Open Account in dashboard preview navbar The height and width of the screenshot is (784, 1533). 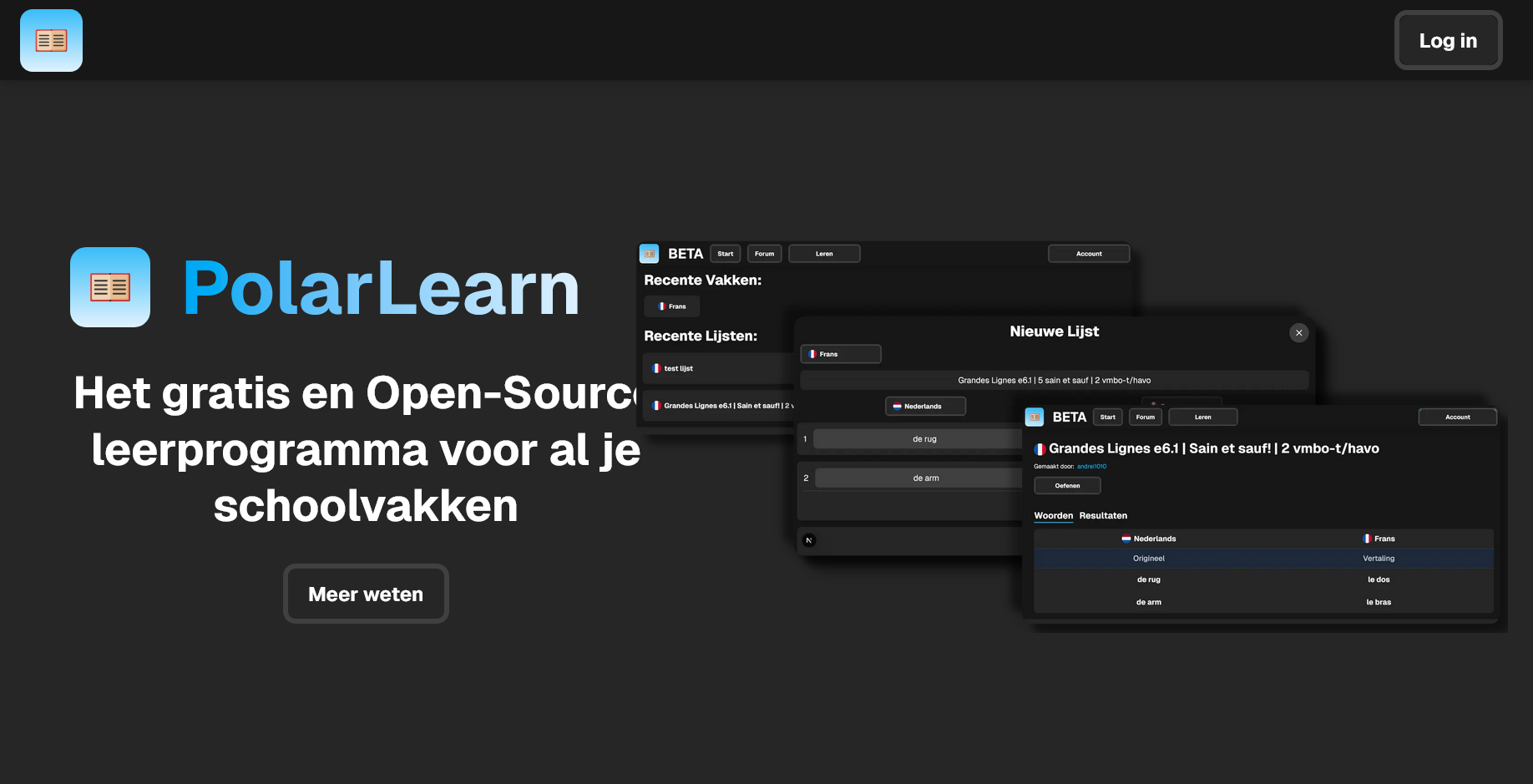coord(1089,254)
